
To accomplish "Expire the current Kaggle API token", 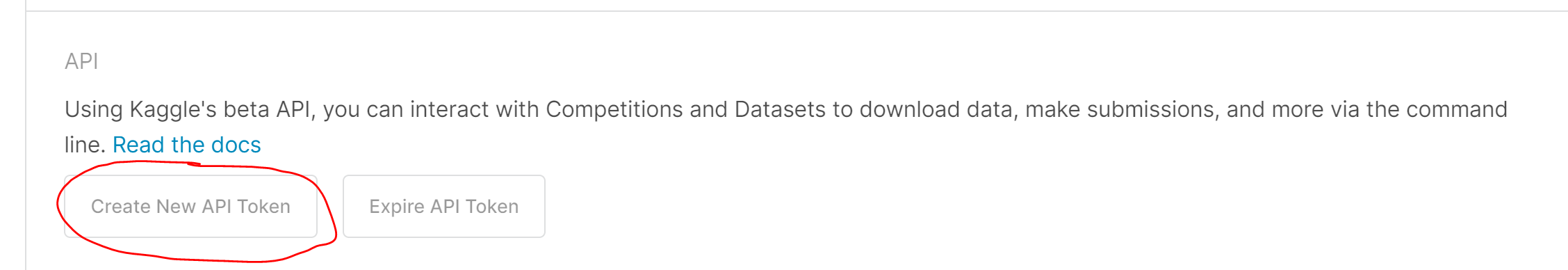I will click(444, 207).
